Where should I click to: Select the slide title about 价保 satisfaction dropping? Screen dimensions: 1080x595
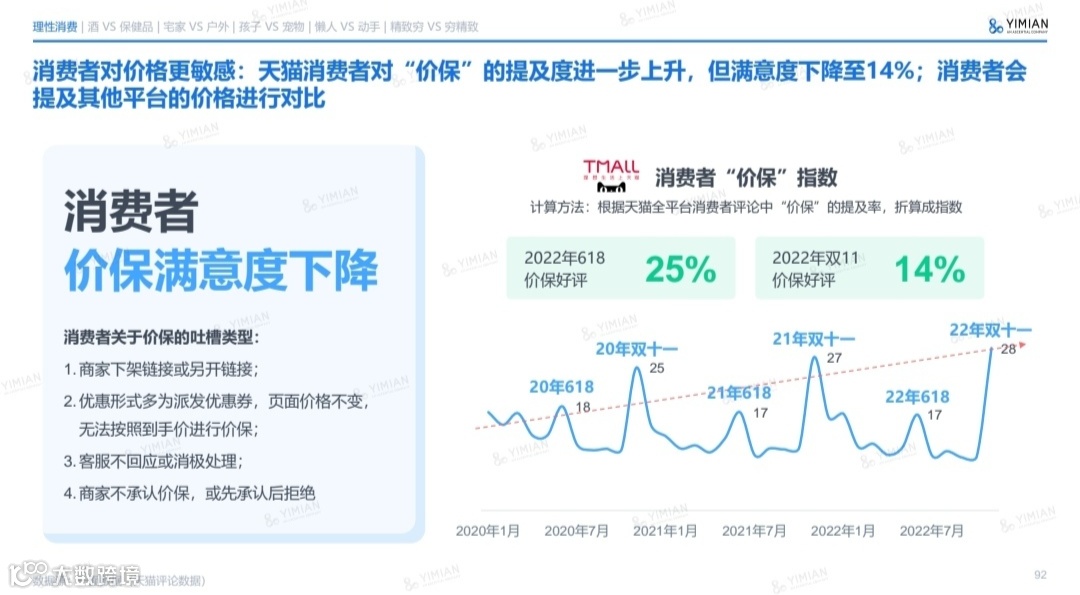(x=529, y=84)
